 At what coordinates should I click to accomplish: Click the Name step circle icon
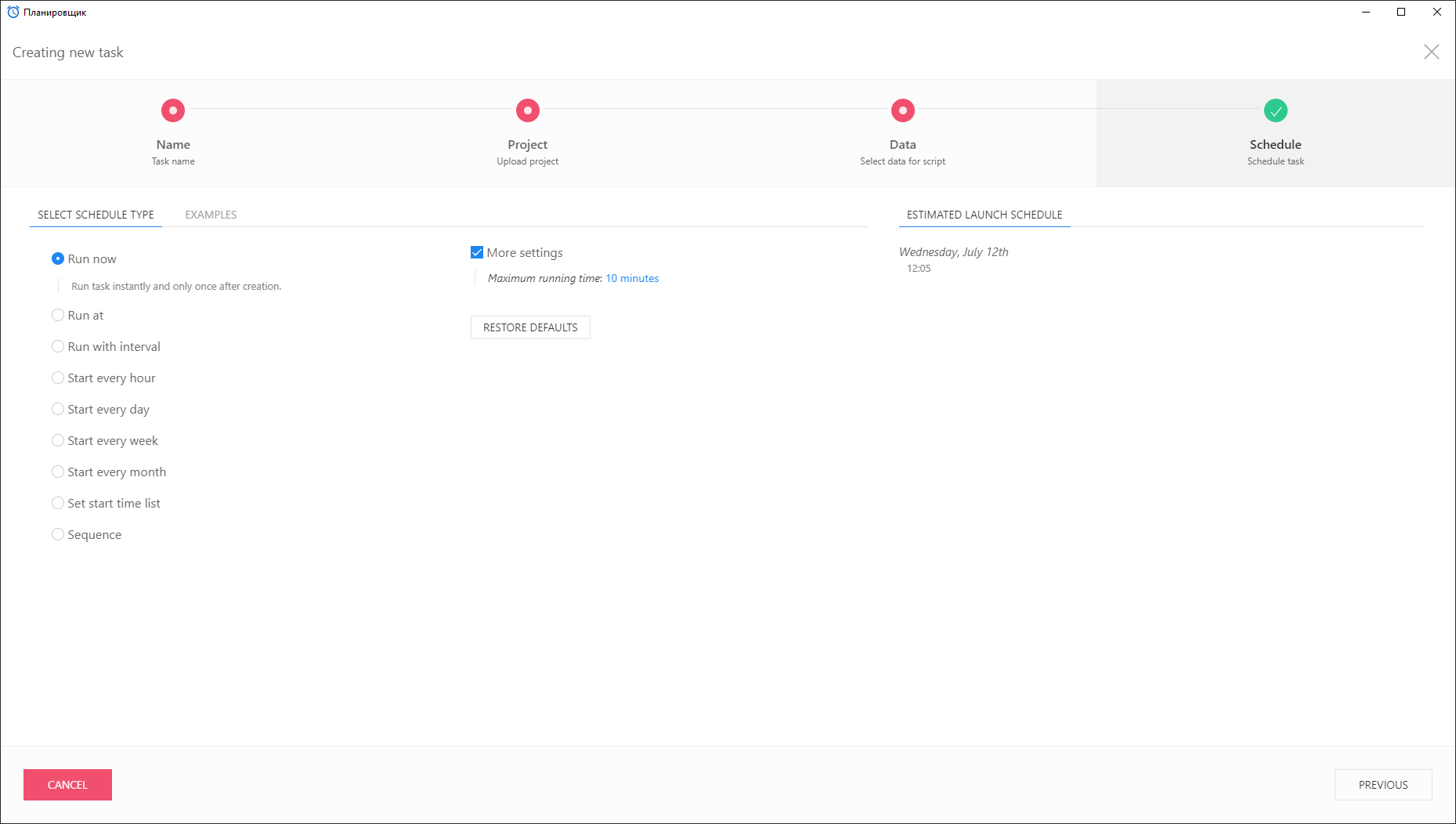[173, 110]
